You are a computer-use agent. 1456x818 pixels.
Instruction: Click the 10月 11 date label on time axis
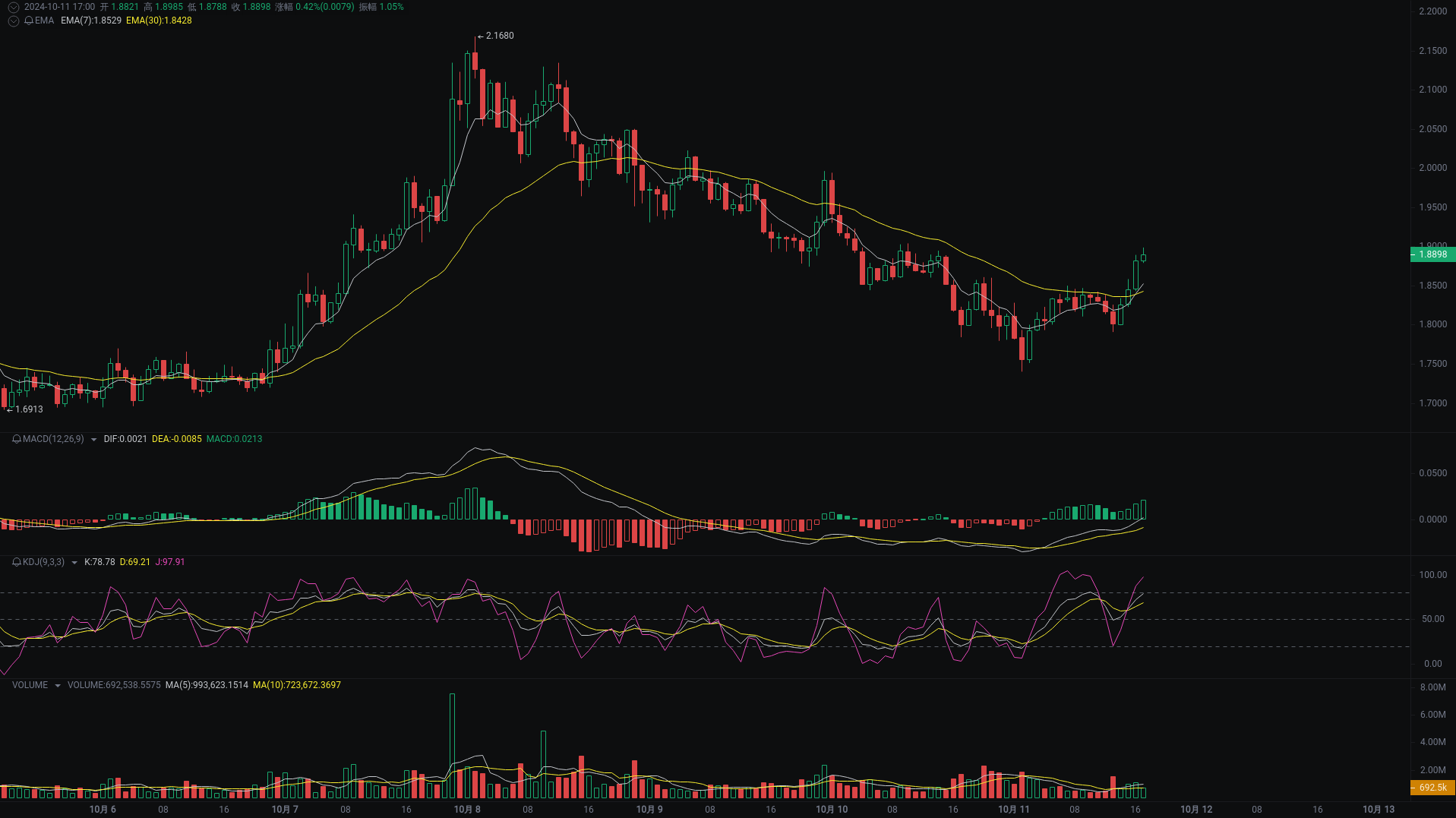point(1014,810)
